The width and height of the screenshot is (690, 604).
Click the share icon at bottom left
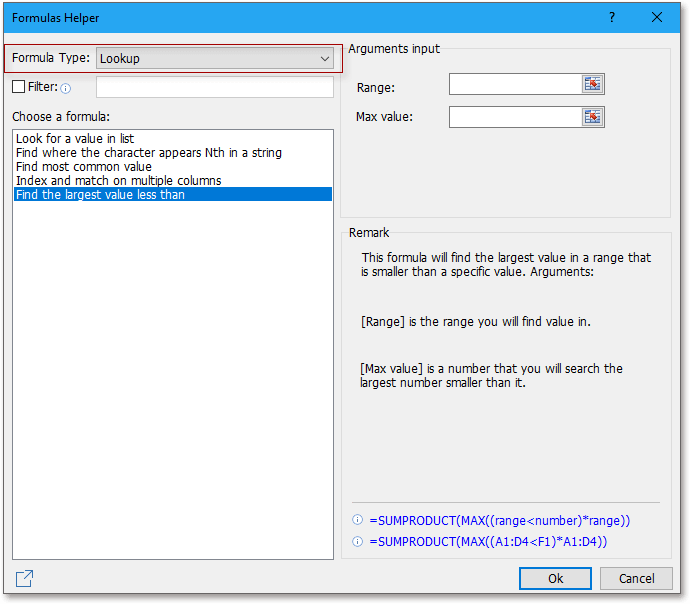pyautogui.click(x=25, y=578)
